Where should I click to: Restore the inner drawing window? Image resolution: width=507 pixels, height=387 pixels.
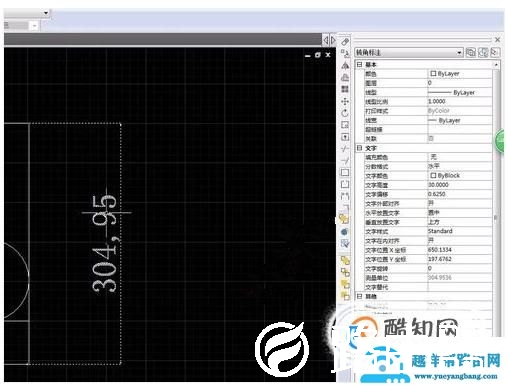pyautogui.click(x=318, y=55)
